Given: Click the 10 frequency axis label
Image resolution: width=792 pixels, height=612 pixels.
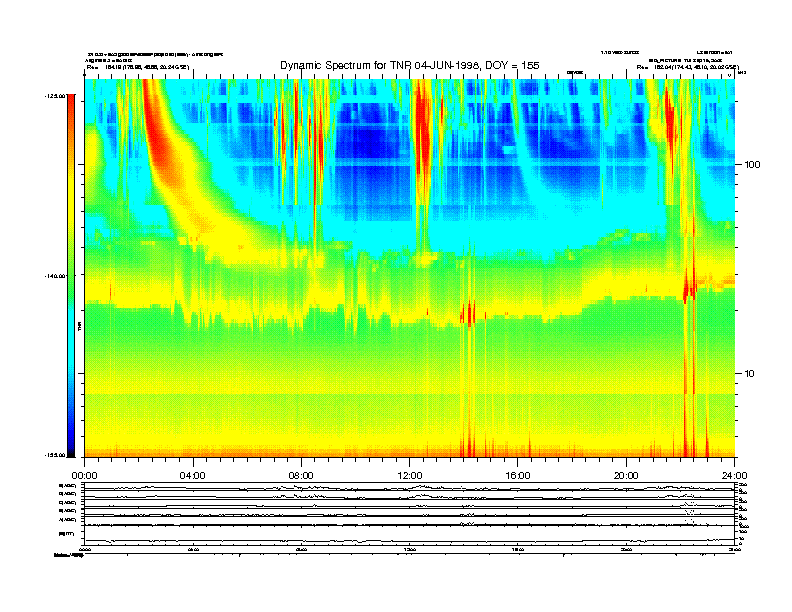Looking at the screenshot, I should tap(750, 374).
